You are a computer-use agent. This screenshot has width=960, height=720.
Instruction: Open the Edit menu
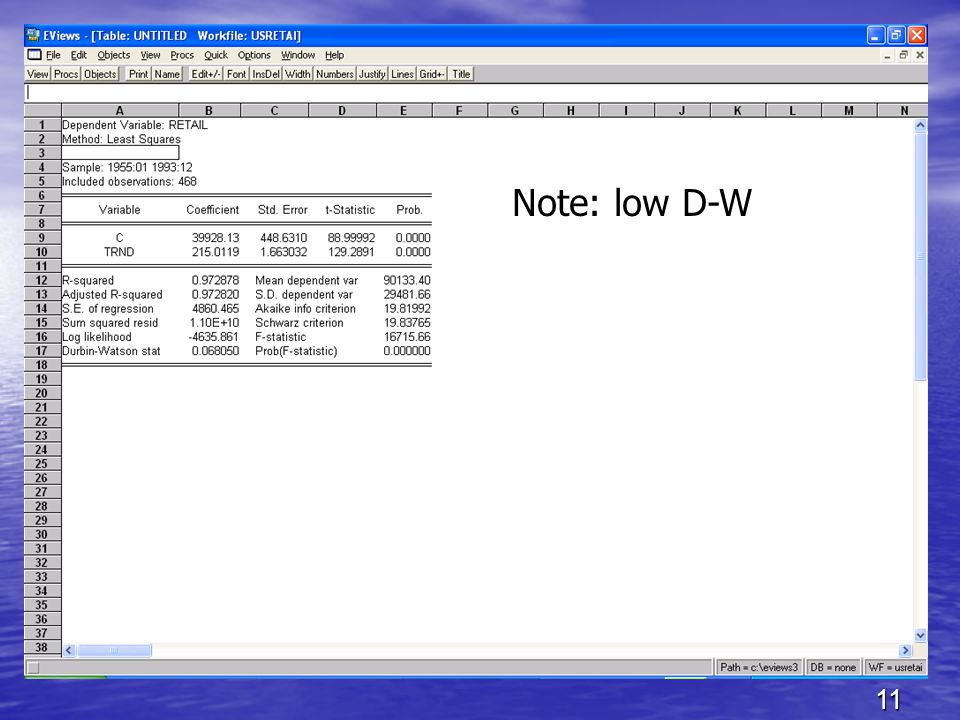click(x=78, y=55)
